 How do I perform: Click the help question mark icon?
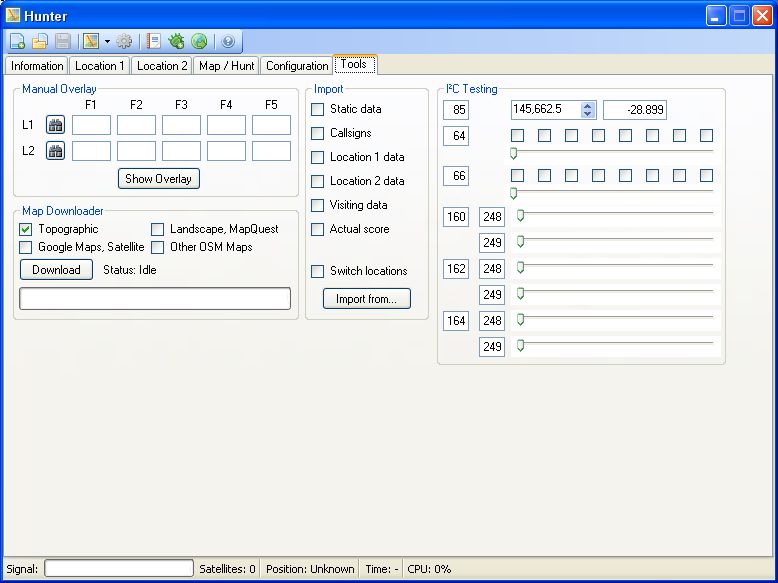pos(228,42)
